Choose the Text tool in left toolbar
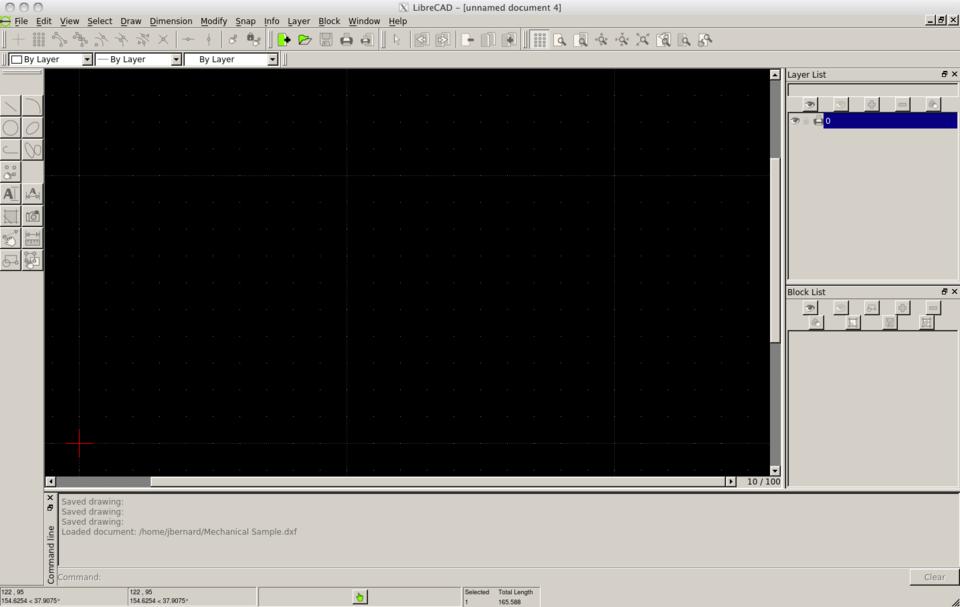 pyautogui.click(x=10, y=194)
